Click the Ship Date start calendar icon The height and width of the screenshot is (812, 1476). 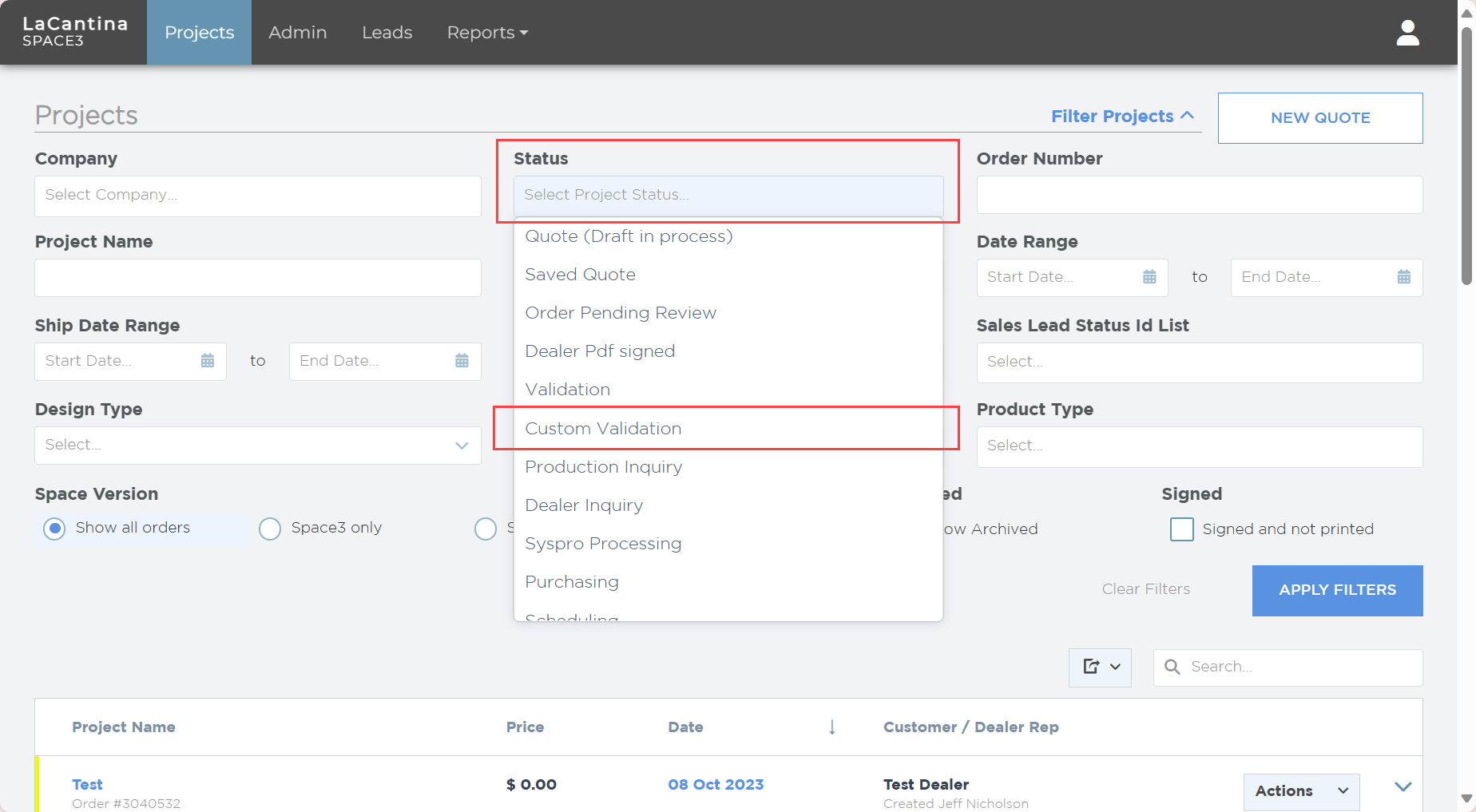208,361
